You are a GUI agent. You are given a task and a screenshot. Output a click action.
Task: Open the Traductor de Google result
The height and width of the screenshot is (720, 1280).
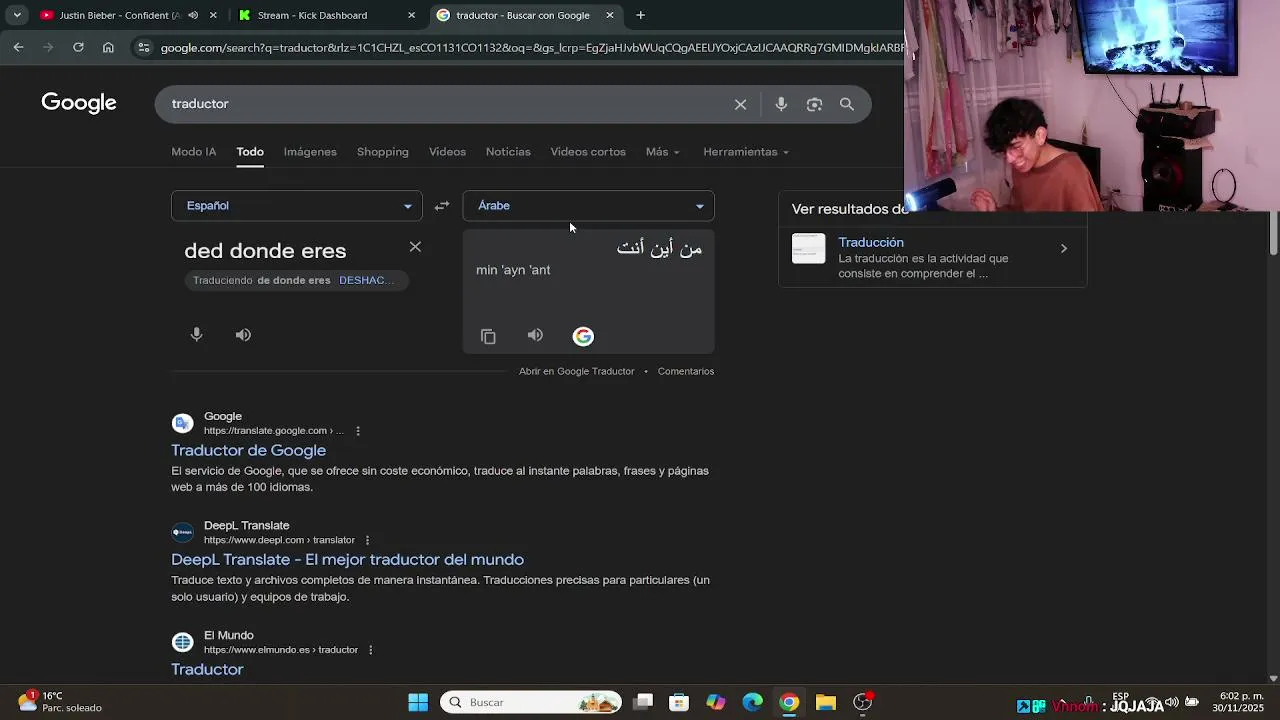click(248, 450)
